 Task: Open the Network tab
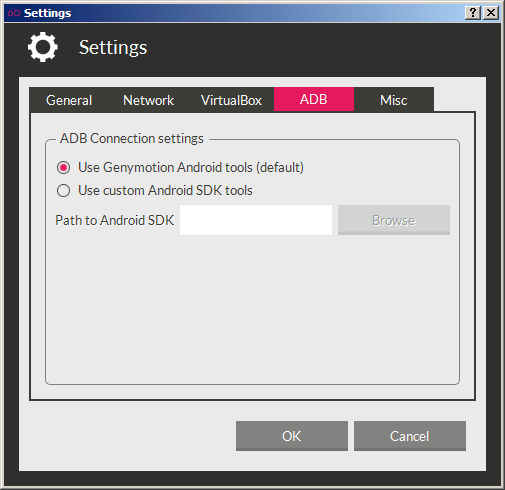click(148, 100)
